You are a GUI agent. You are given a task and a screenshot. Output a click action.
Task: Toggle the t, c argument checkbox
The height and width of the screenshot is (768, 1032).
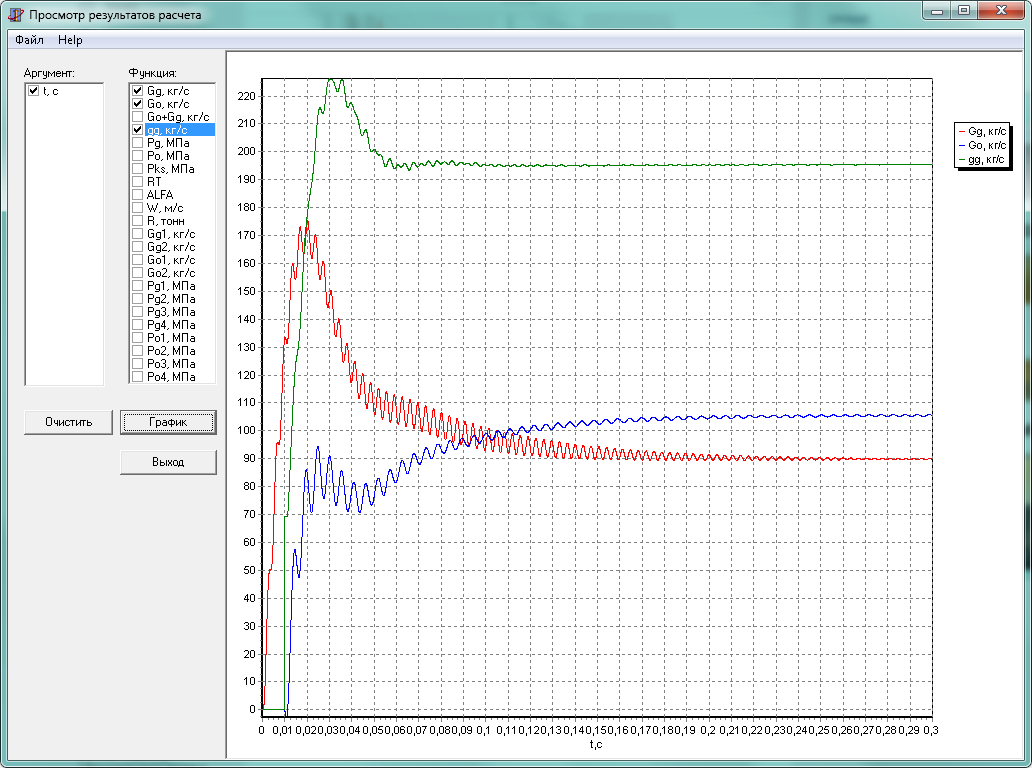tap(34, 91)
